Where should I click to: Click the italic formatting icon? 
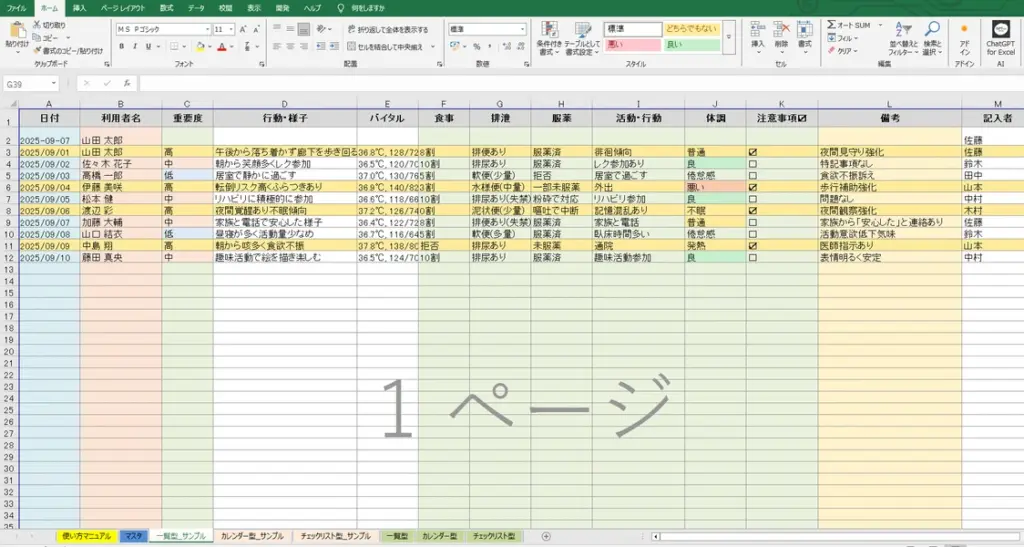133,47
